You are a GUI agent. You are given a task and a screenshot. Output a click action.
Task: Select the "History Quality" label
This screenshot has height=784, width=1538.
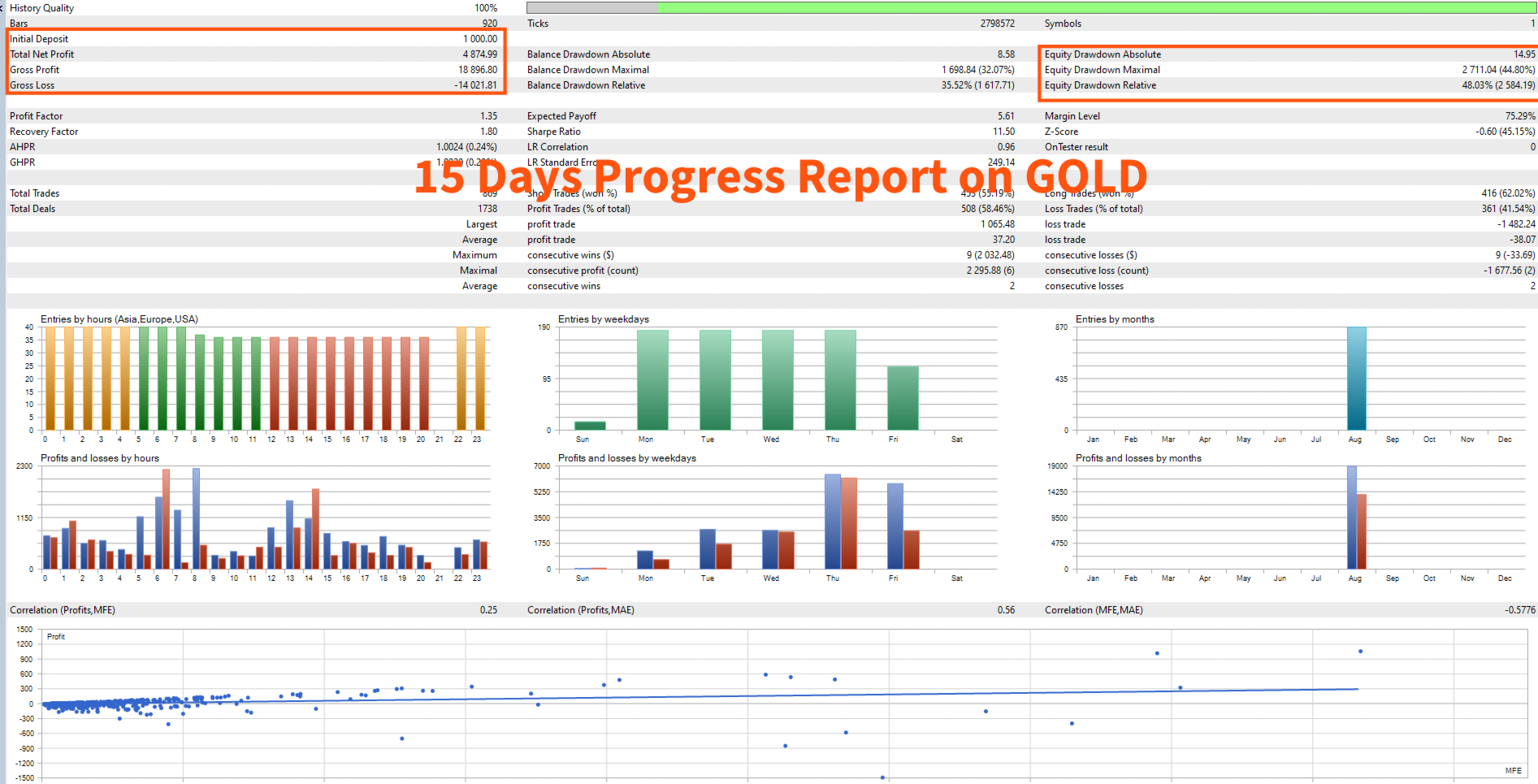41,8
